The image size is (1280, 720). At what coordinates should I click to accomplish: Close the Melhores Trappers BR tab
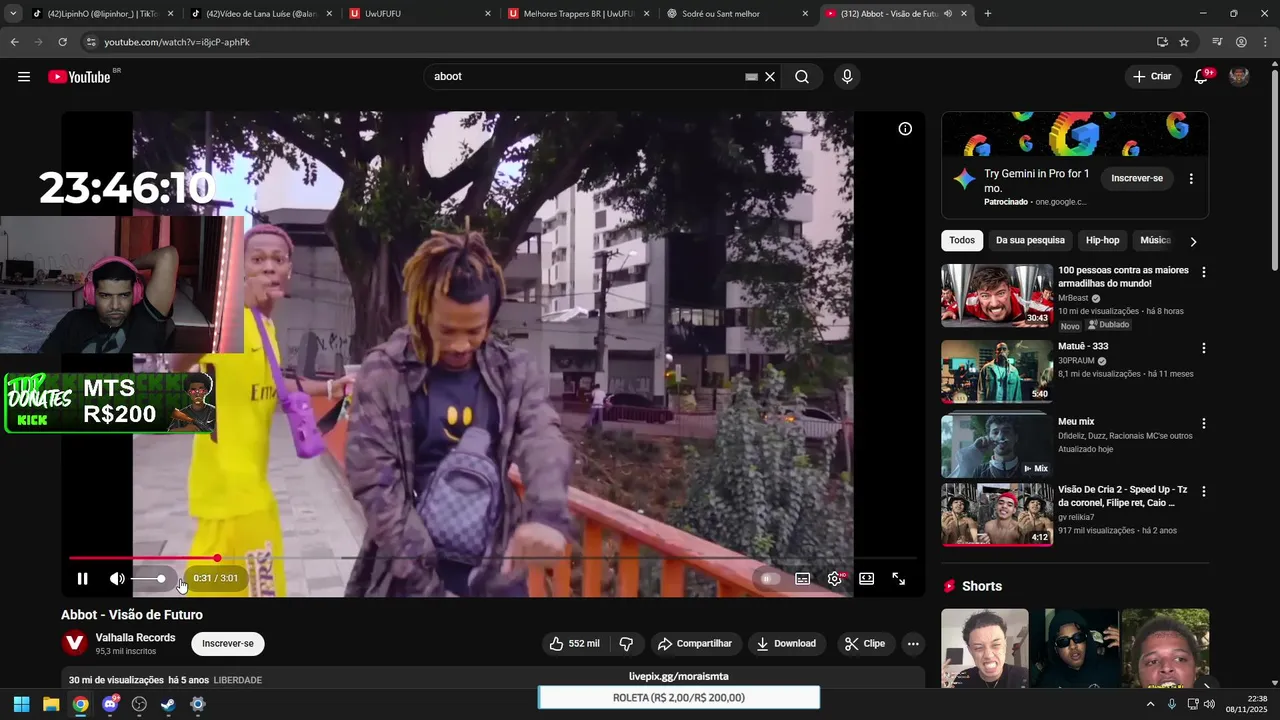point(646,14)
